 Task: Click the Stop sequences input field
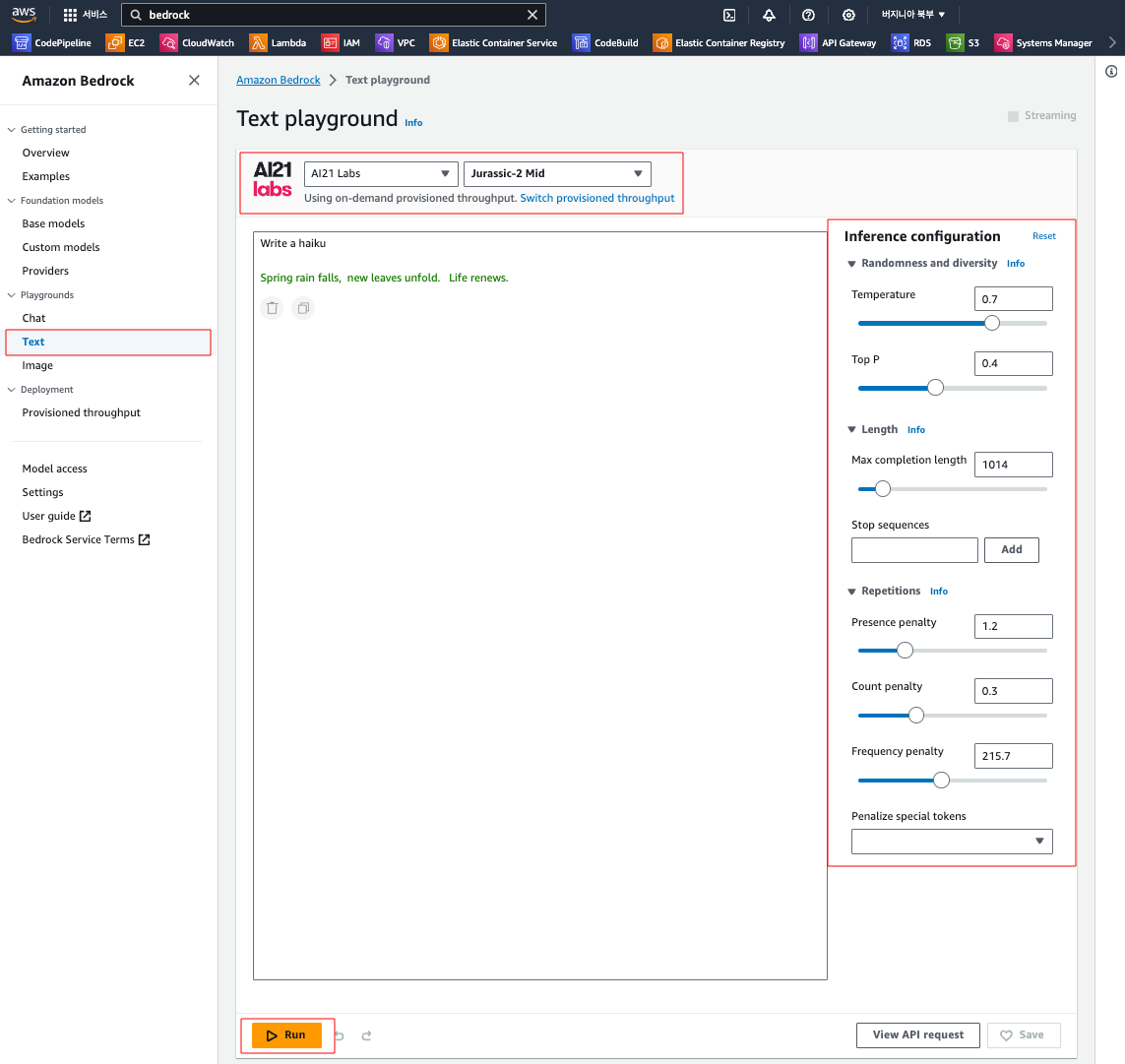click(x=914, y=549)
